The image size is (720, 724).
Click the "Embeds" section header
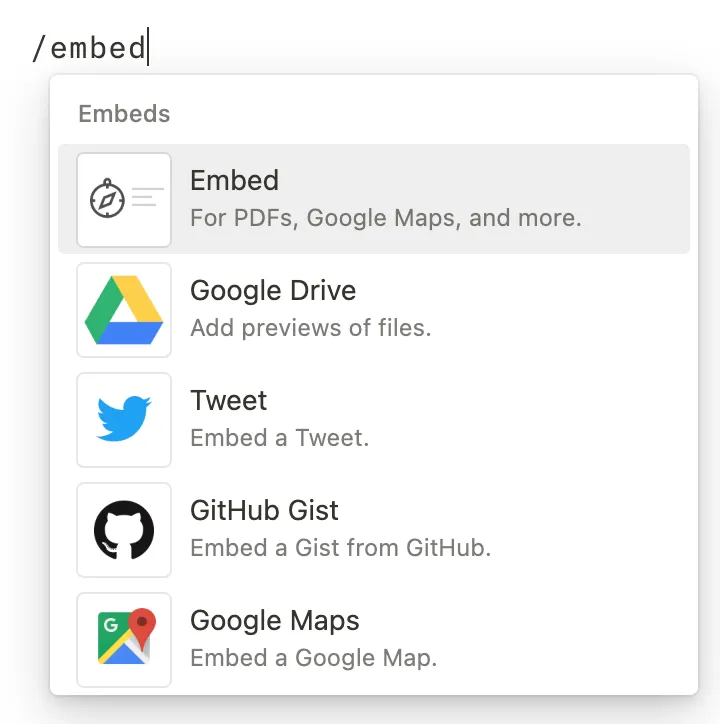point(124,114)
